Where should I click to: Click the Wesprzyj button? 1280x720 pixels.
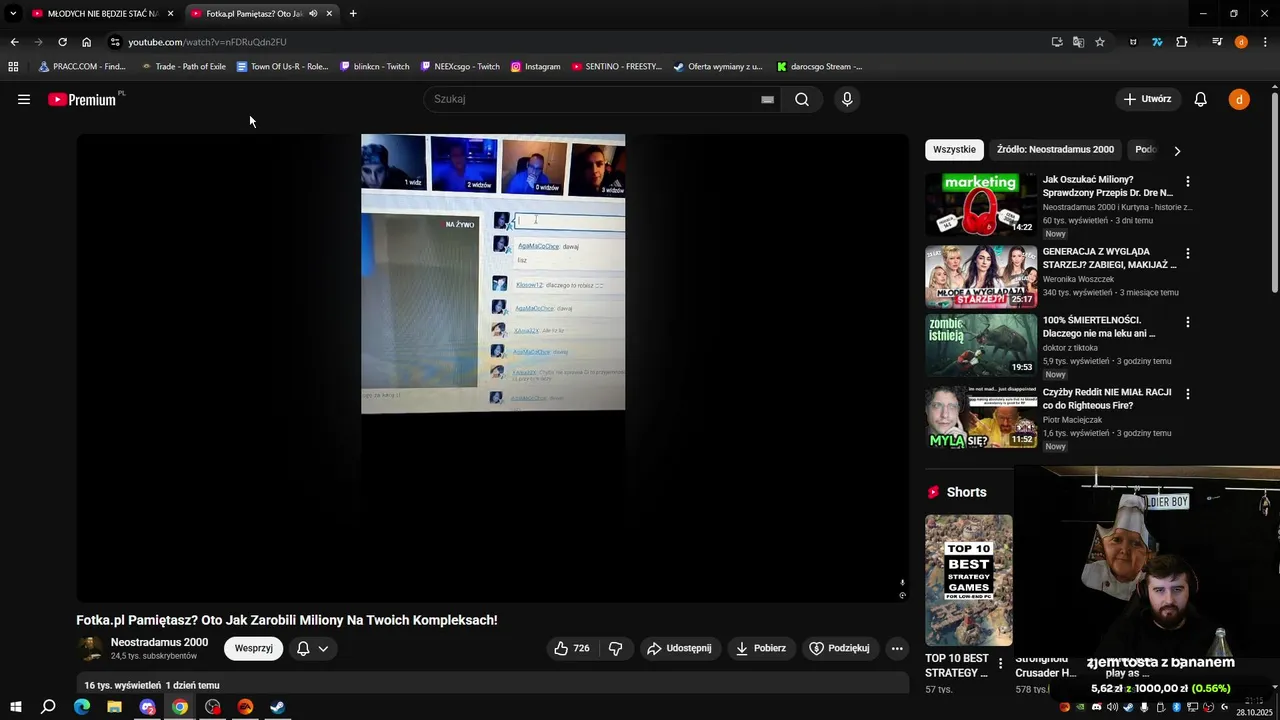click(254, 648)
